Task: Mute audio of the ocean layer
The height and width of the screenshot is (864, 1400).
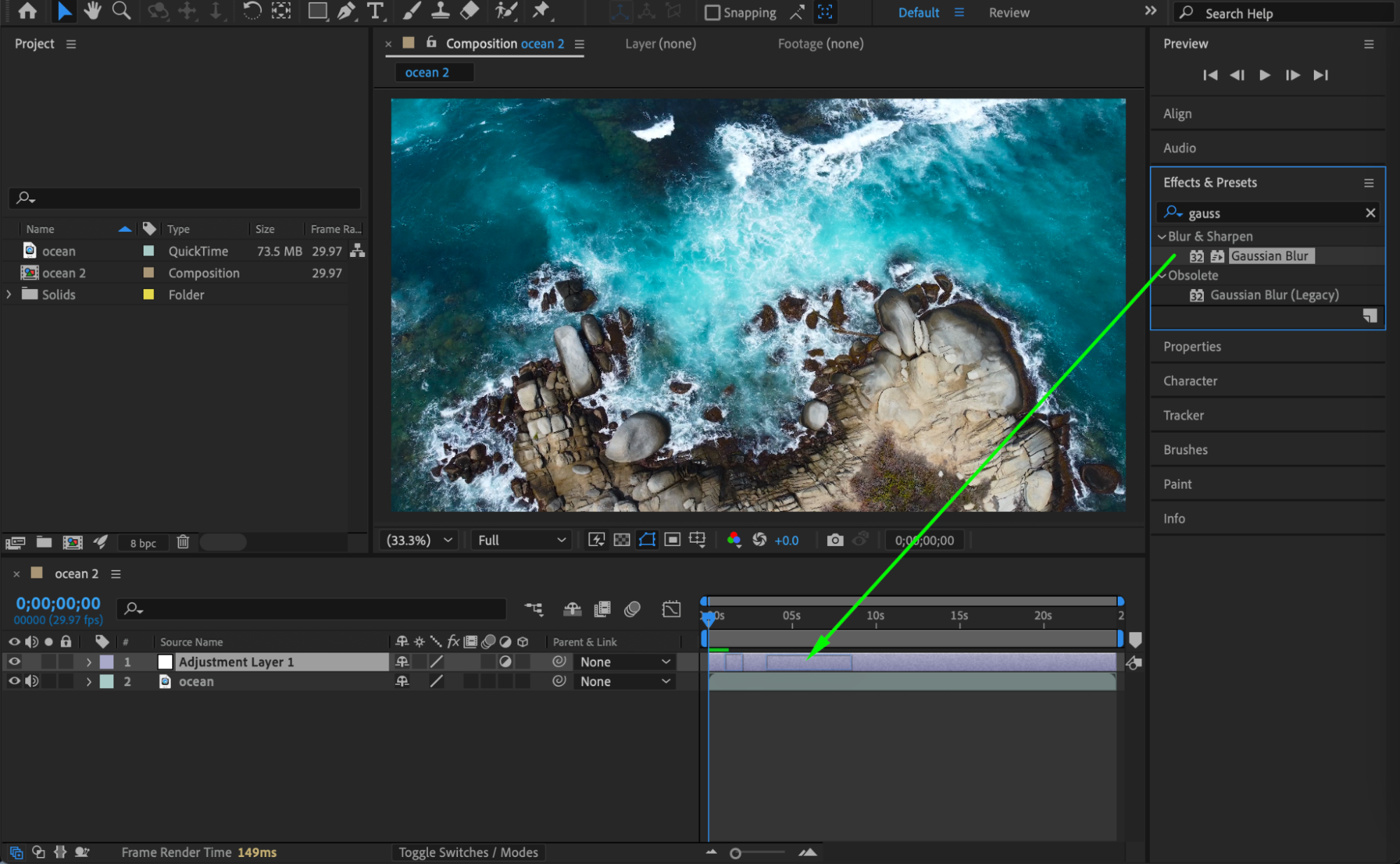Action: pyautogui.click(x=32, y=681)
